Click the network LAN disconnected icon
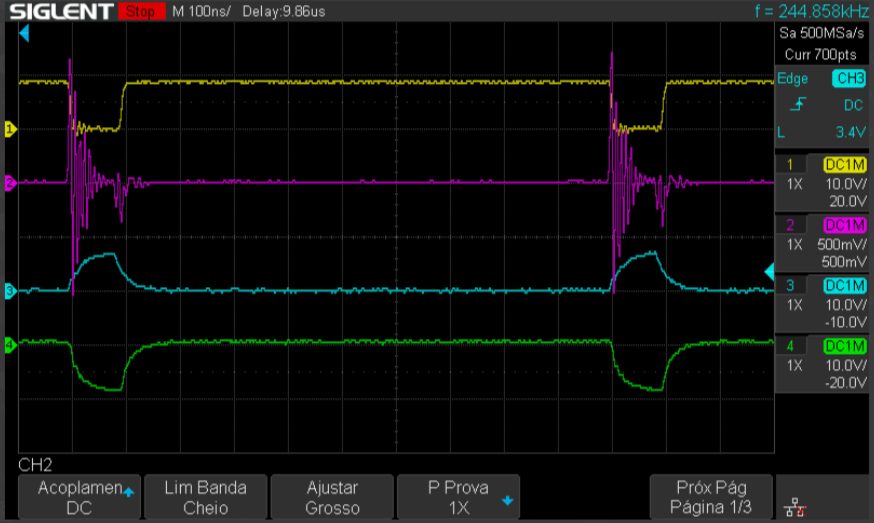The width and height of the screenshot is (874, 523). 794,507
